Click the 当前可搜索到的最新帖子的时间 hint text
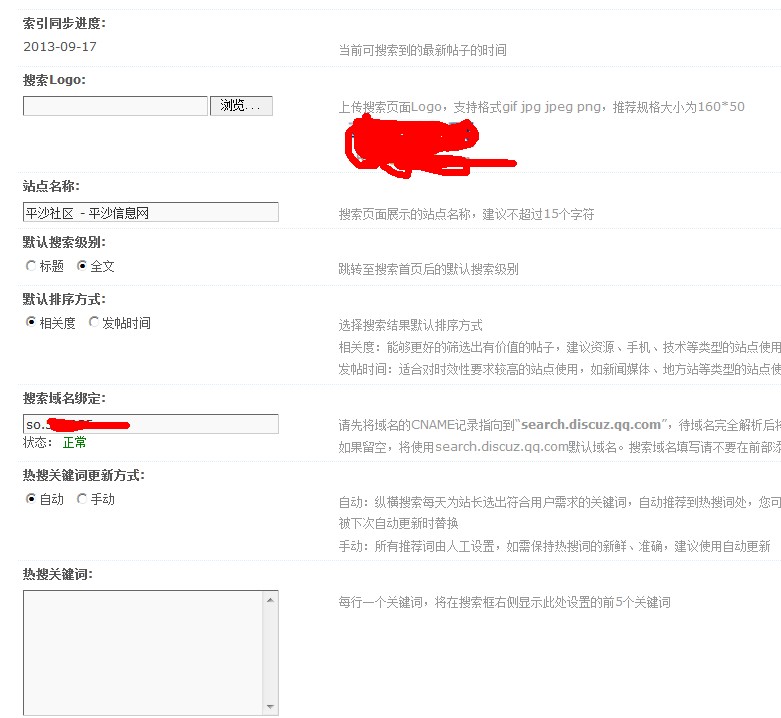This screenshot has height=718, width=781. (422, 50)
